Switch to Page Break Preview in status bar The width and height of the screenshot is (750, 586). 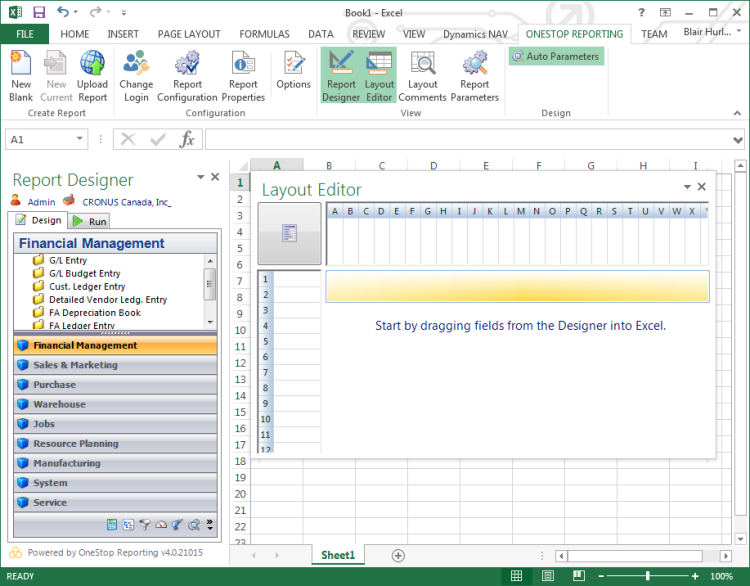coord(579,575)
